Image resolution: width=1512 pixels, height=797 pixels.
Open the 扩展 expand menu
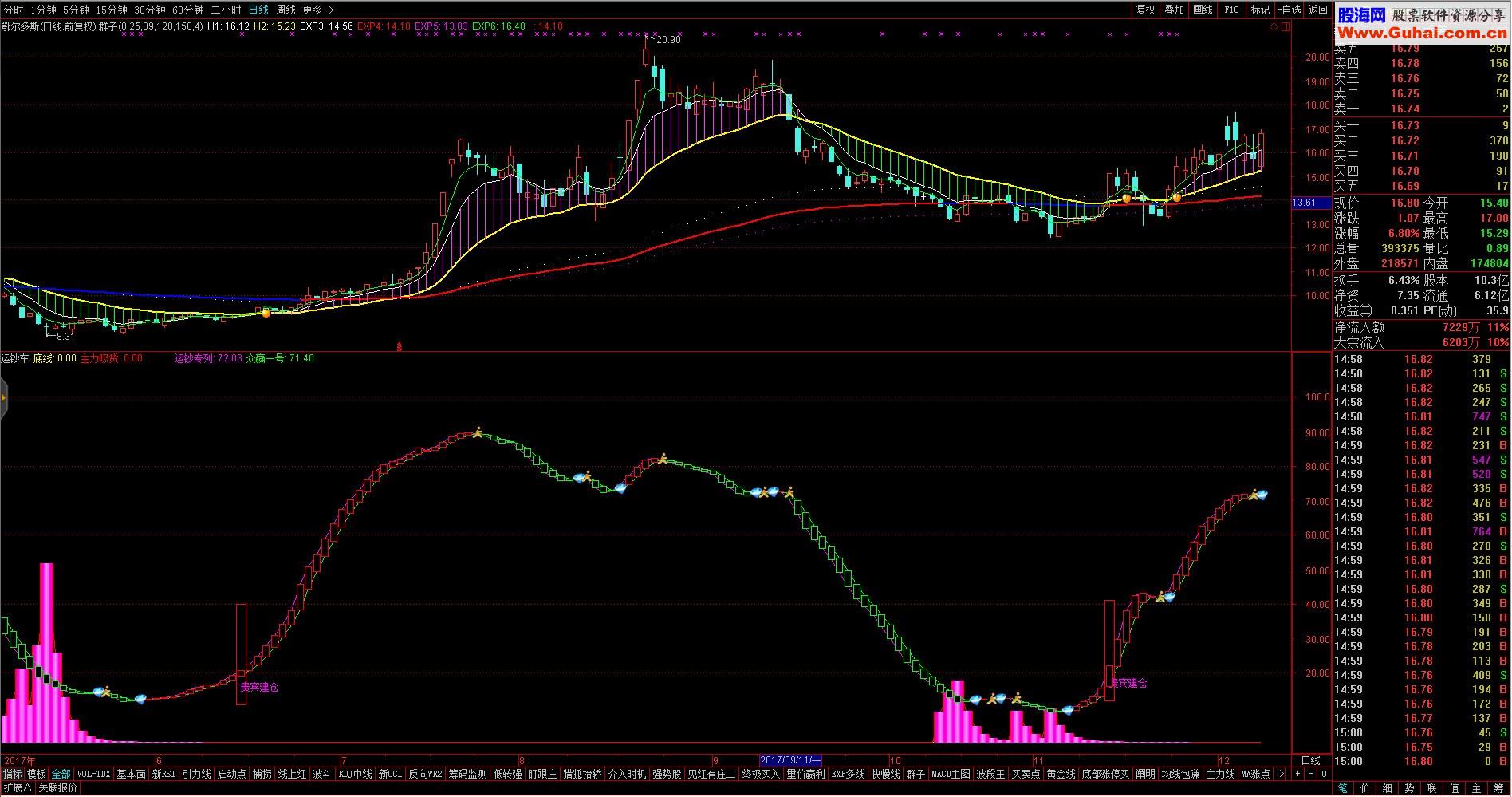tap(17, 788)
